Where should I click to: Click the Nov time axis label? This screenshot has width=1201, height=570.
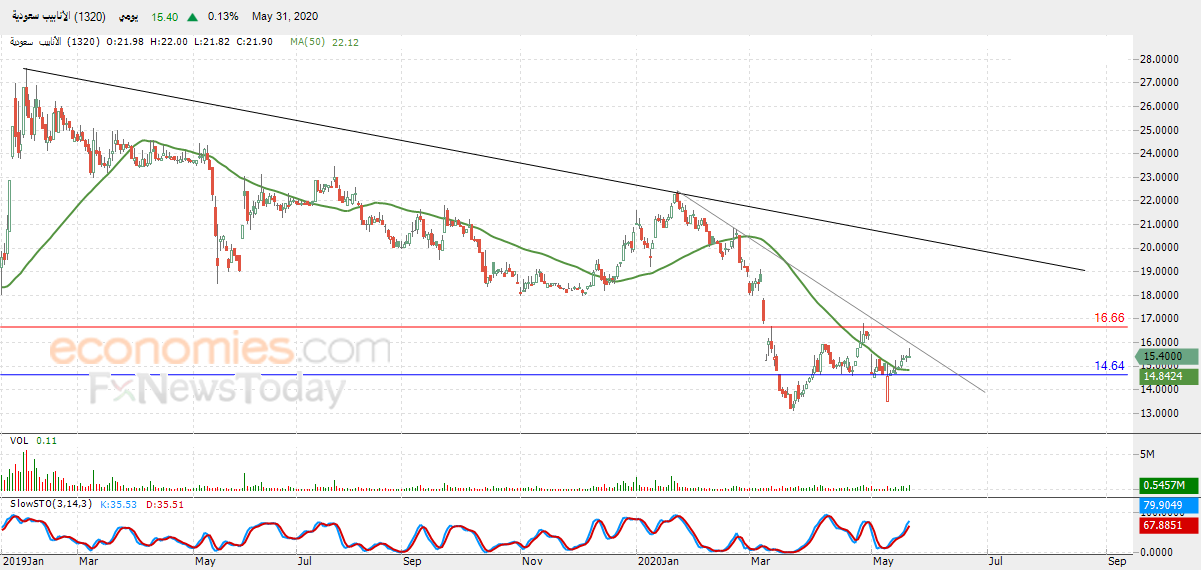click(532, 562)
